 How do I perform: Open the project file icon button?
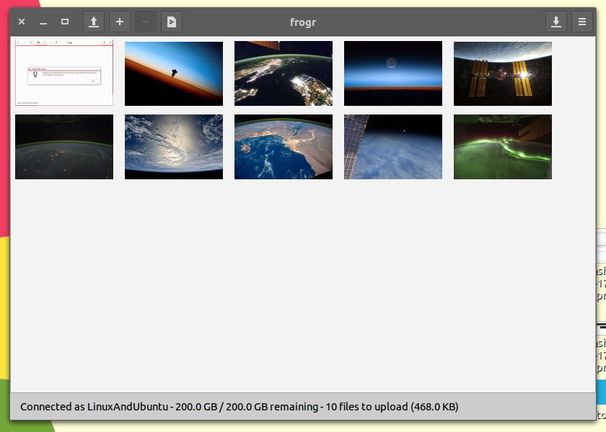[172, 22]
